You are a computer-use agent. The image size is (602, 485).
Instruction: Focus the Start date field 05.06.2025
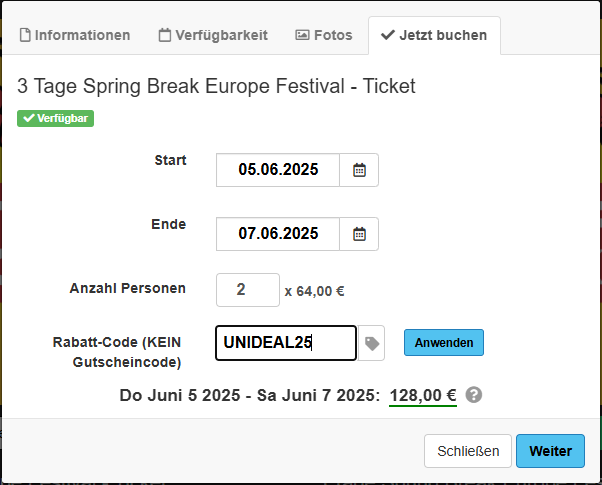[278, 170]
